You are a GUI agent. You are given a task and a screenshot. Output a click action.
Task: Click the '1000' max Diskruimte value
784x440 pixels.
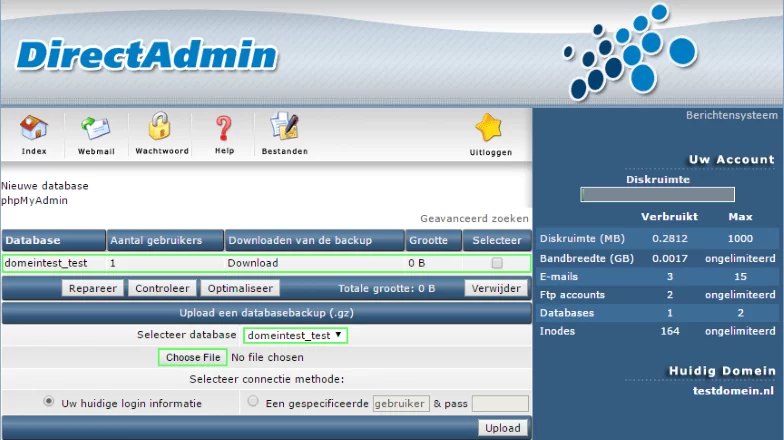coord(740,238)
